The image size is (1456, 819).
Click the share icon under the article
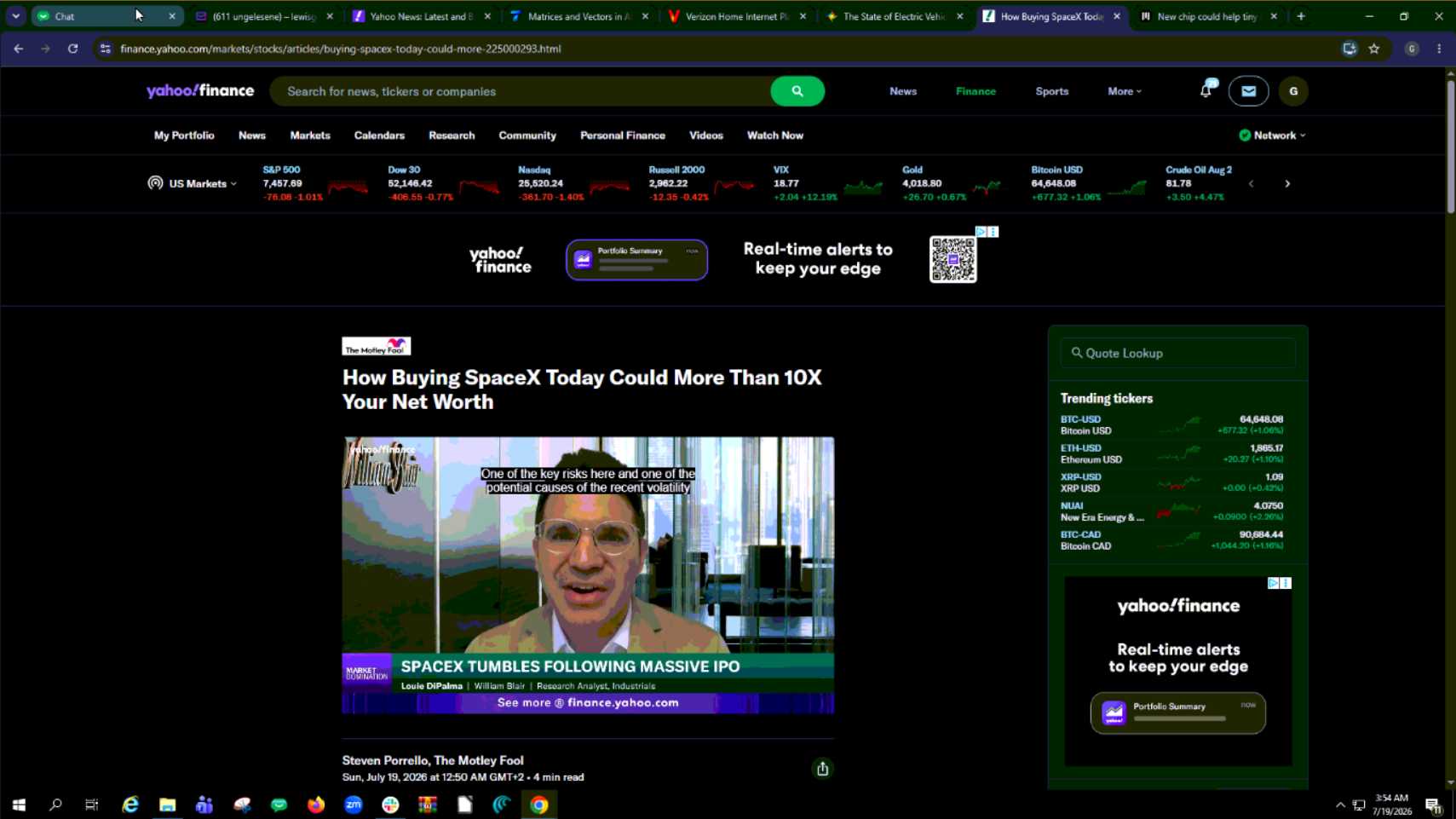822,769
